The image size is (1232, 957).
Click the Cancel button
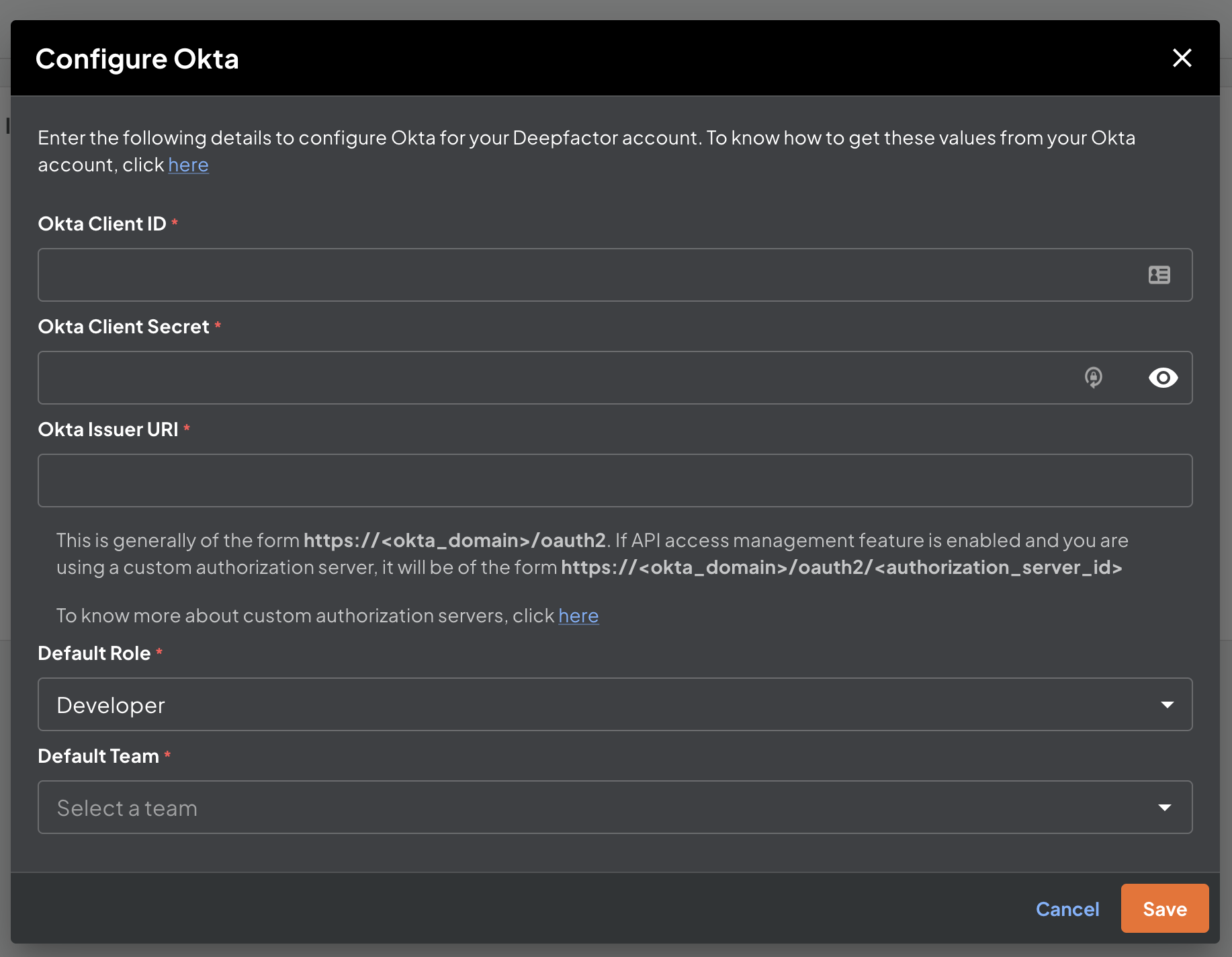[x=1067, y=909]
